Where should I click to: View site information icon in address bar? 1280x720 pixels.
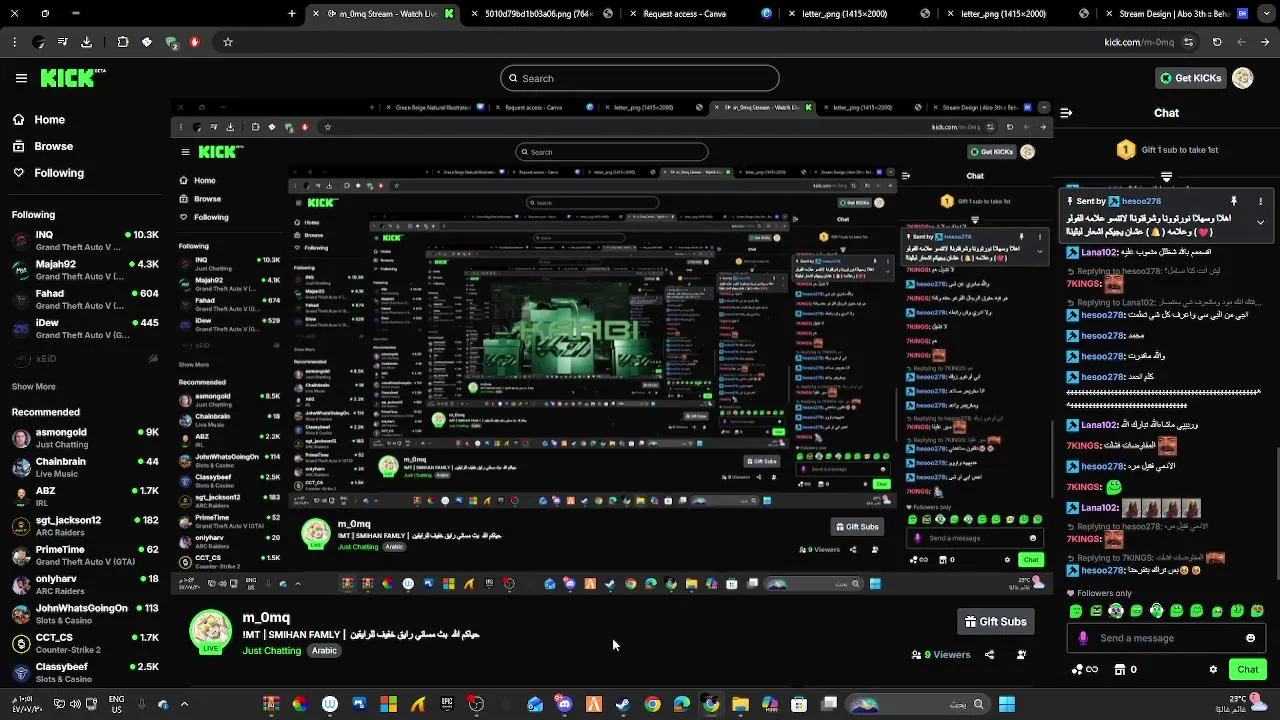1188,42
